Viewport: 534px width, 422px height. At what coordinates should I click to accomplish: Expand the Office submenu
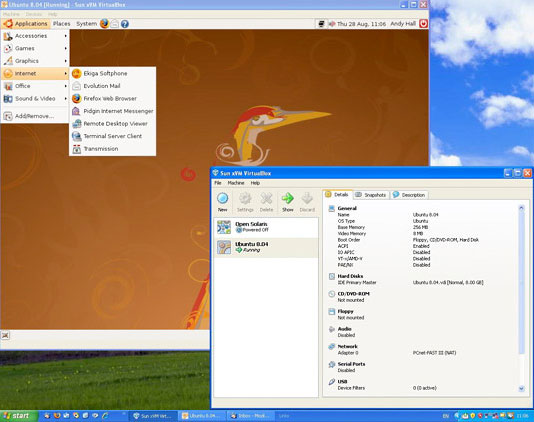35,86
